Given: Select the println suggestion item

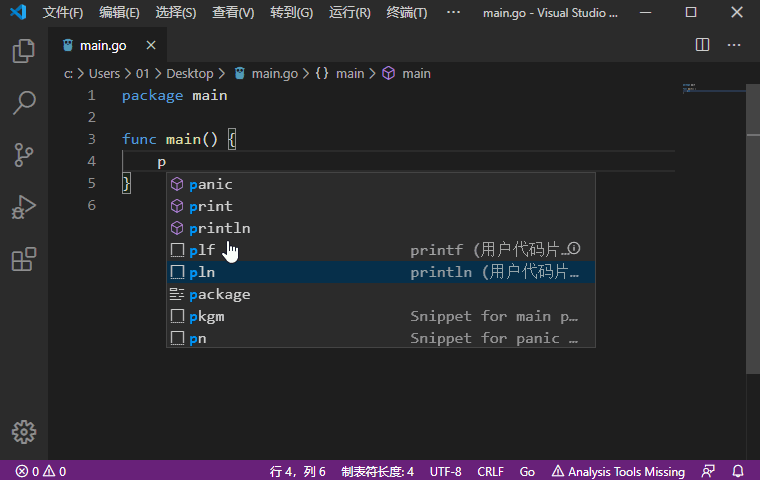Looking at the screenshot, I should [x=219, y=228].
